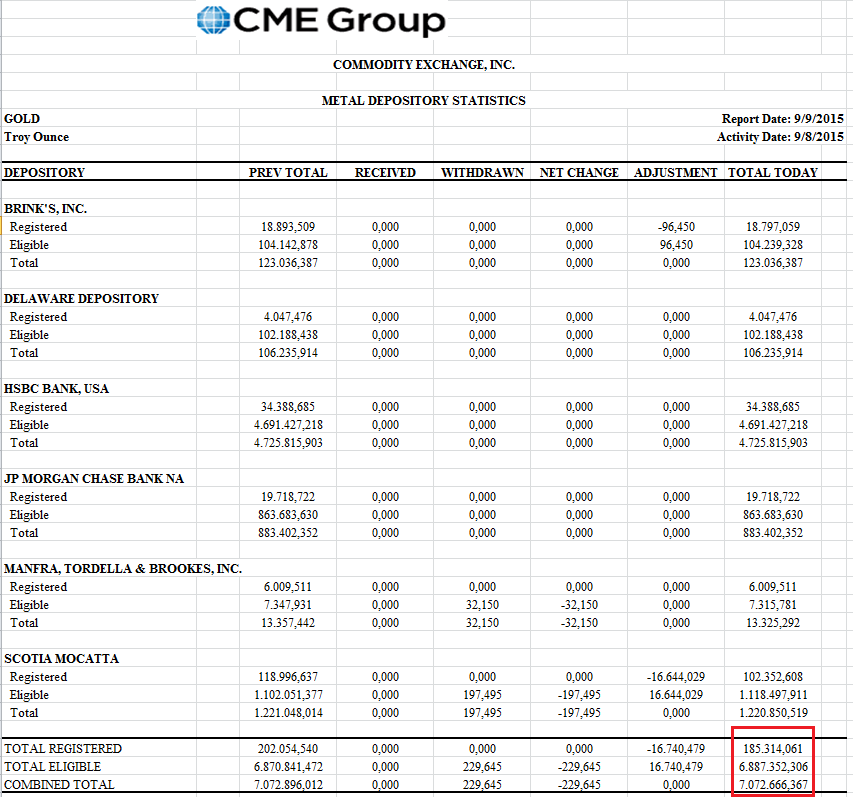Click Brink's prev total 123.036,387

pyautogui.click(x=288, y=263)
